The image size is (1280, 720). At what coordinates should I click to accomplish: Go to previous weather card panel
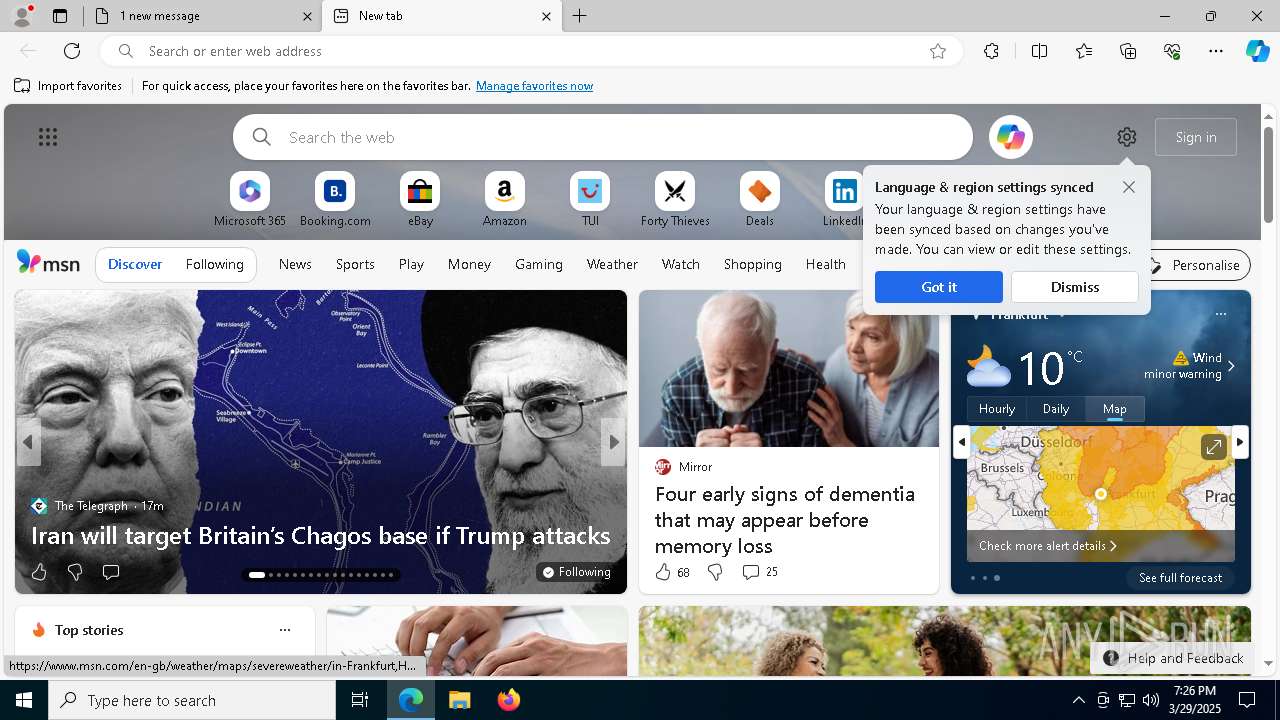tap(962, 442)
